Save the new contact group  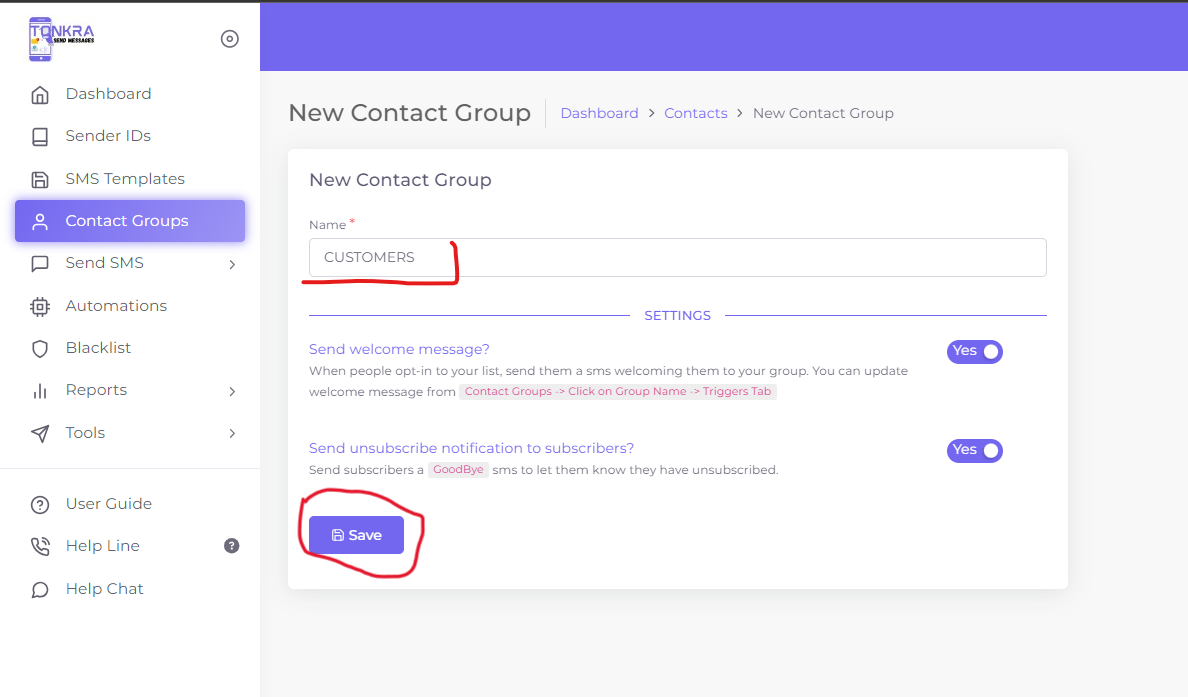(x=356, y=535)
